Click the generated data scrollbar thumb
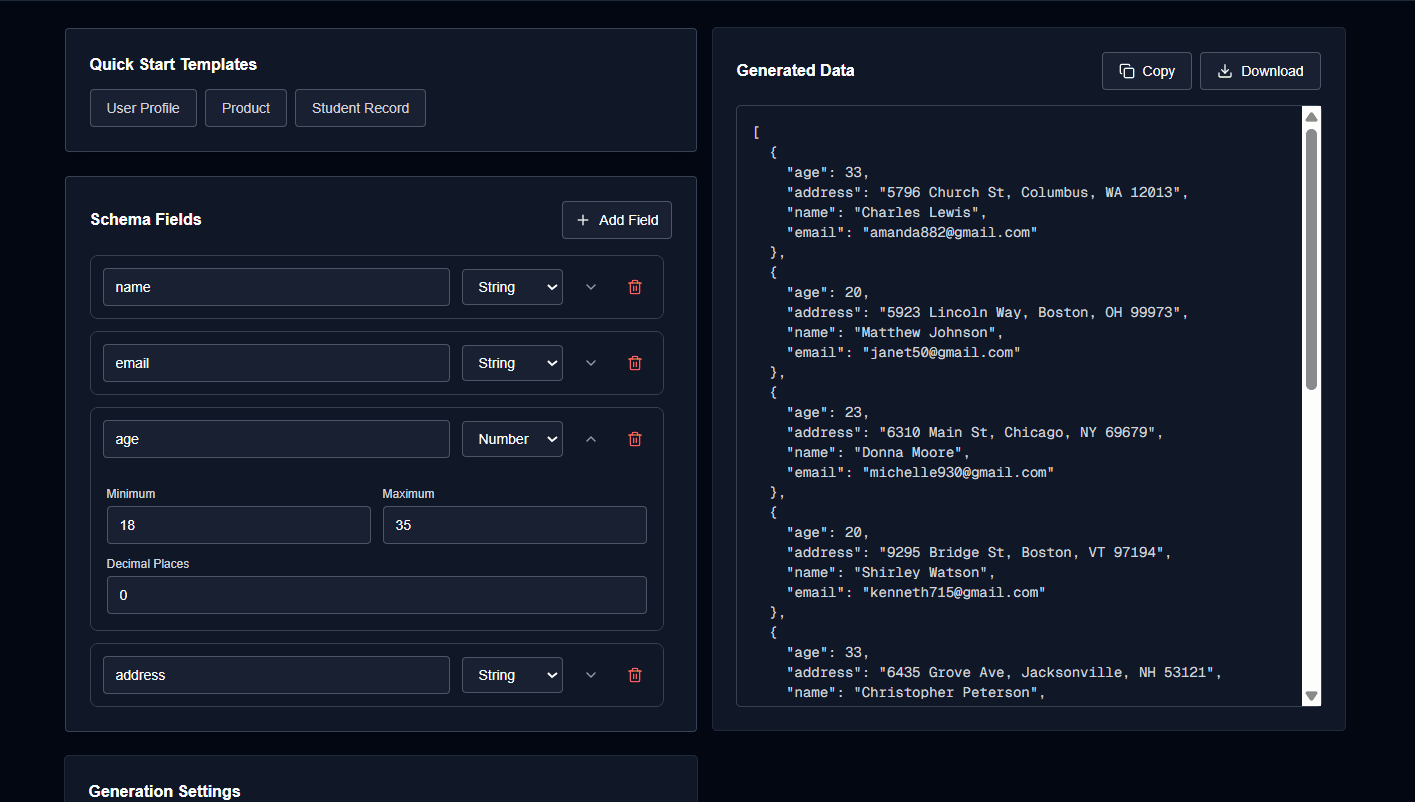1415x802 pixels. pyautogui.click(x=1311, y=258)
